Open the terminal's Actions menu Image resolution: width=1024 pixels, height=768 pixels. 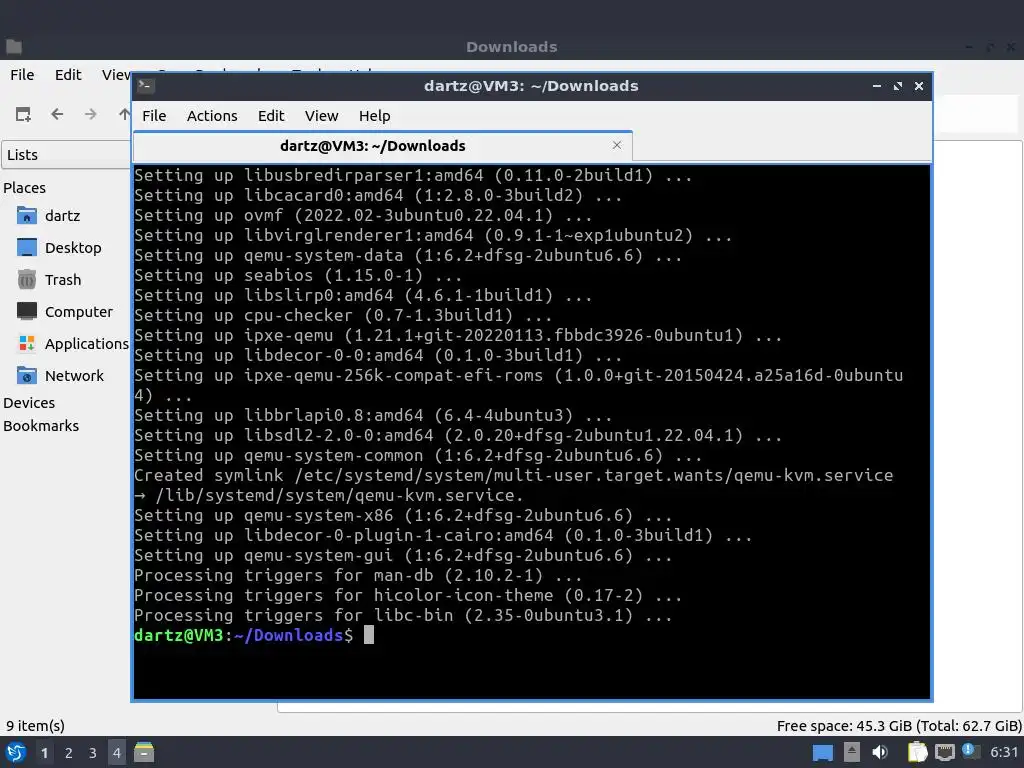(212, 116)
